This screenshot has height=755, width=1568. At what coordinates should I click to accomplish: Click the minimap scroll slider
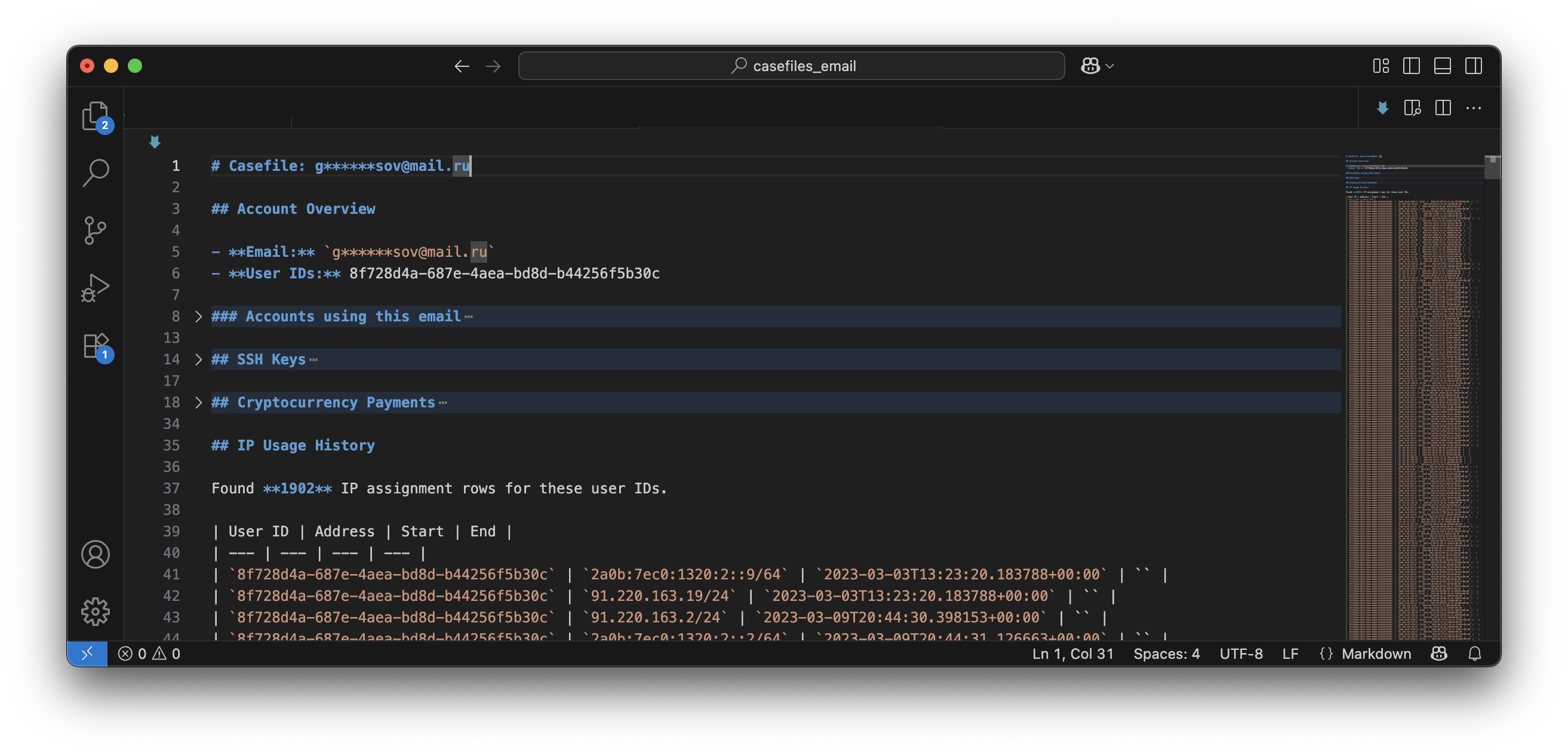coord(1492,167)
